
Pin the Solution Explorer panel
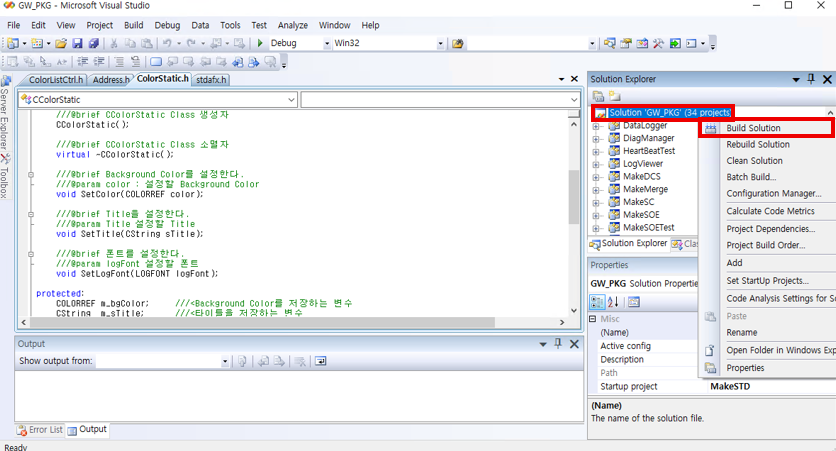810,79
